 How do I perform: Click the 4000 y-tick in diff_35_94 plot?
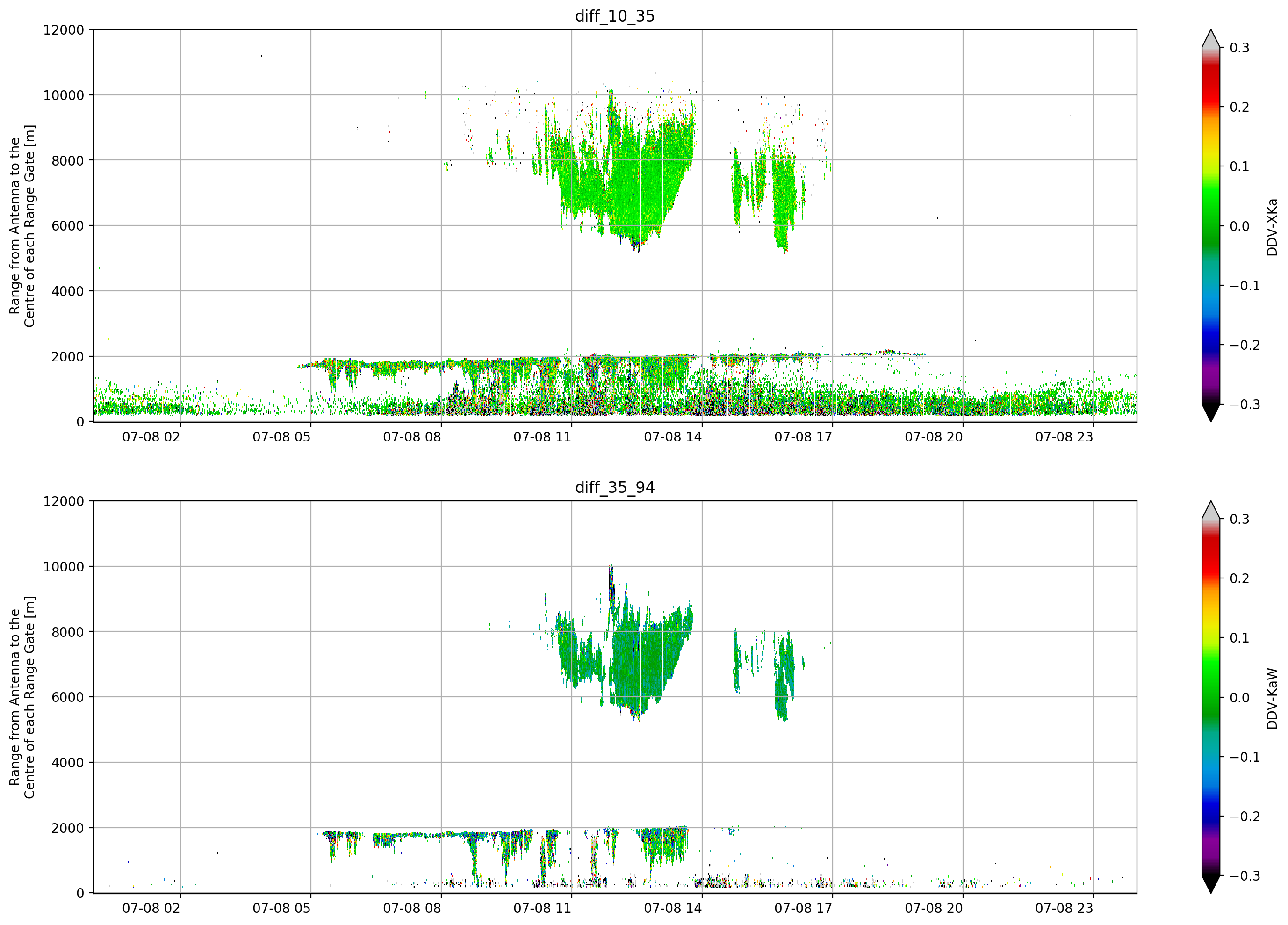pos(68,763)
